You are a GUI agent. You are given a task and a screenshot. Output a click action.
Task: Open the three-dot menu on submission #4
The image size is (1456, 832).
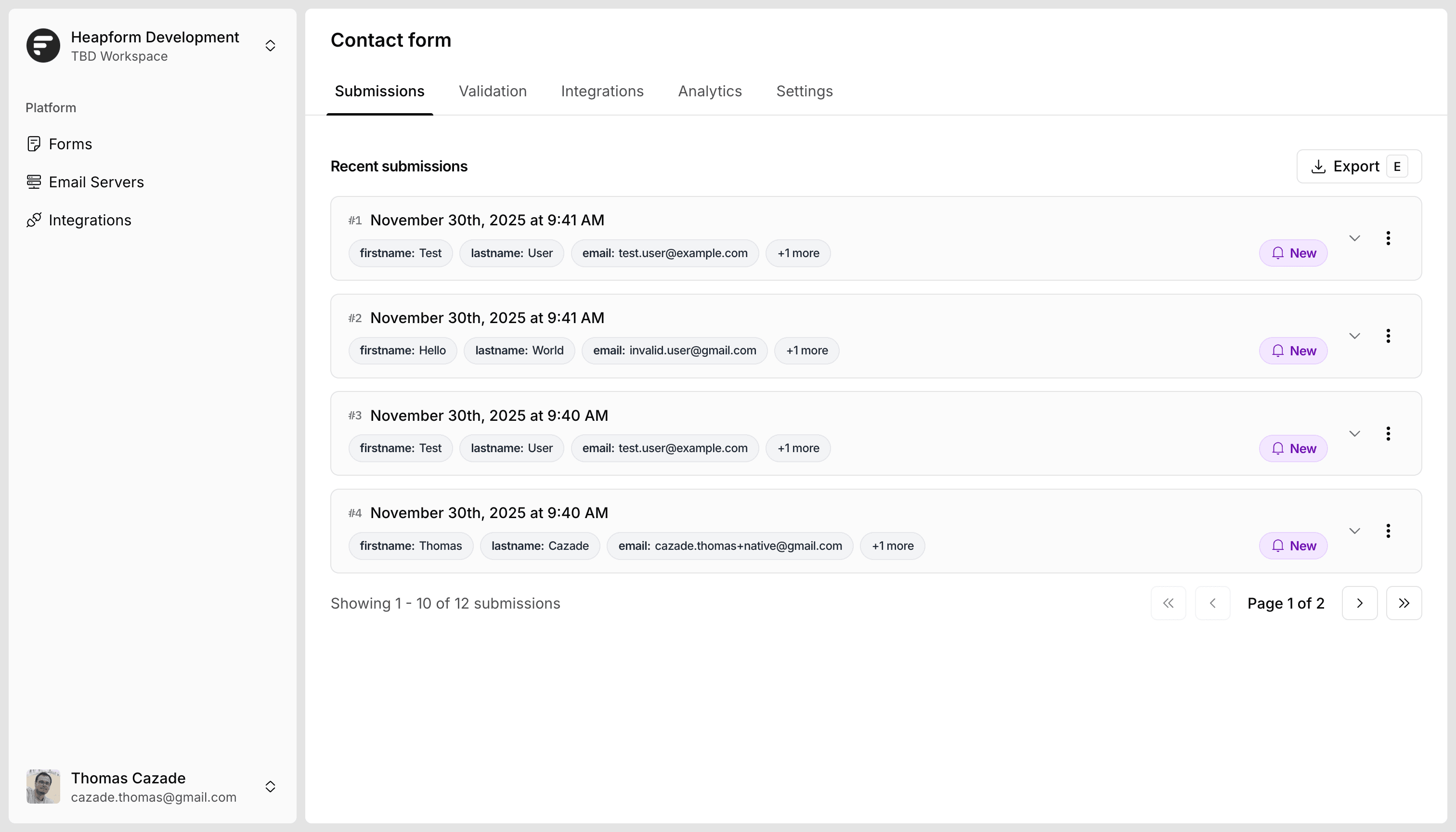1389,531
